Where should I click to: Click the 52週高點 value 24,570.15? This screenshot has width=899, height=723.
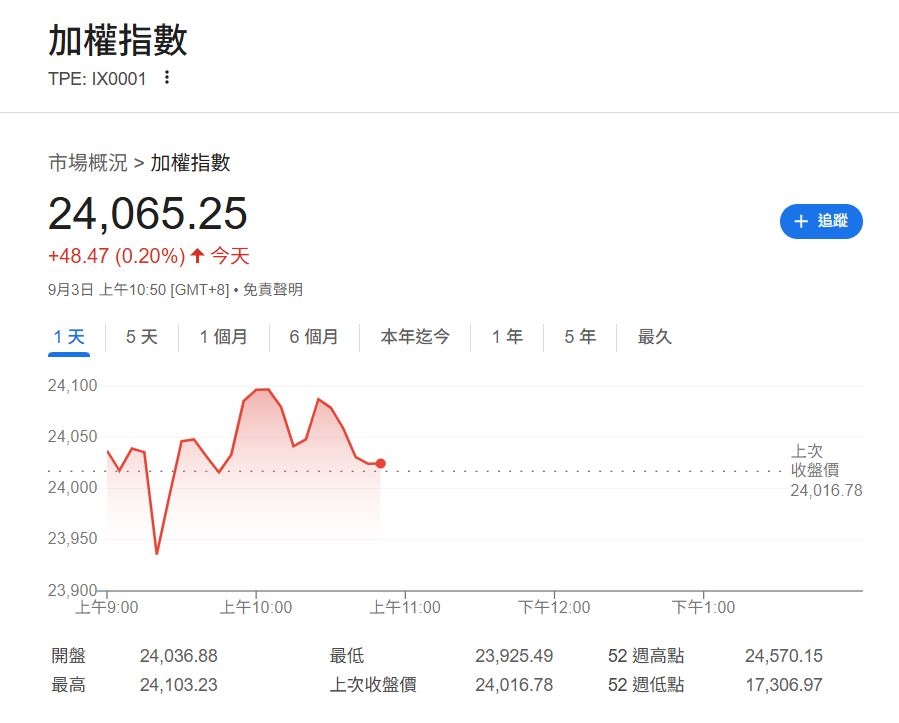coord(784,656)
